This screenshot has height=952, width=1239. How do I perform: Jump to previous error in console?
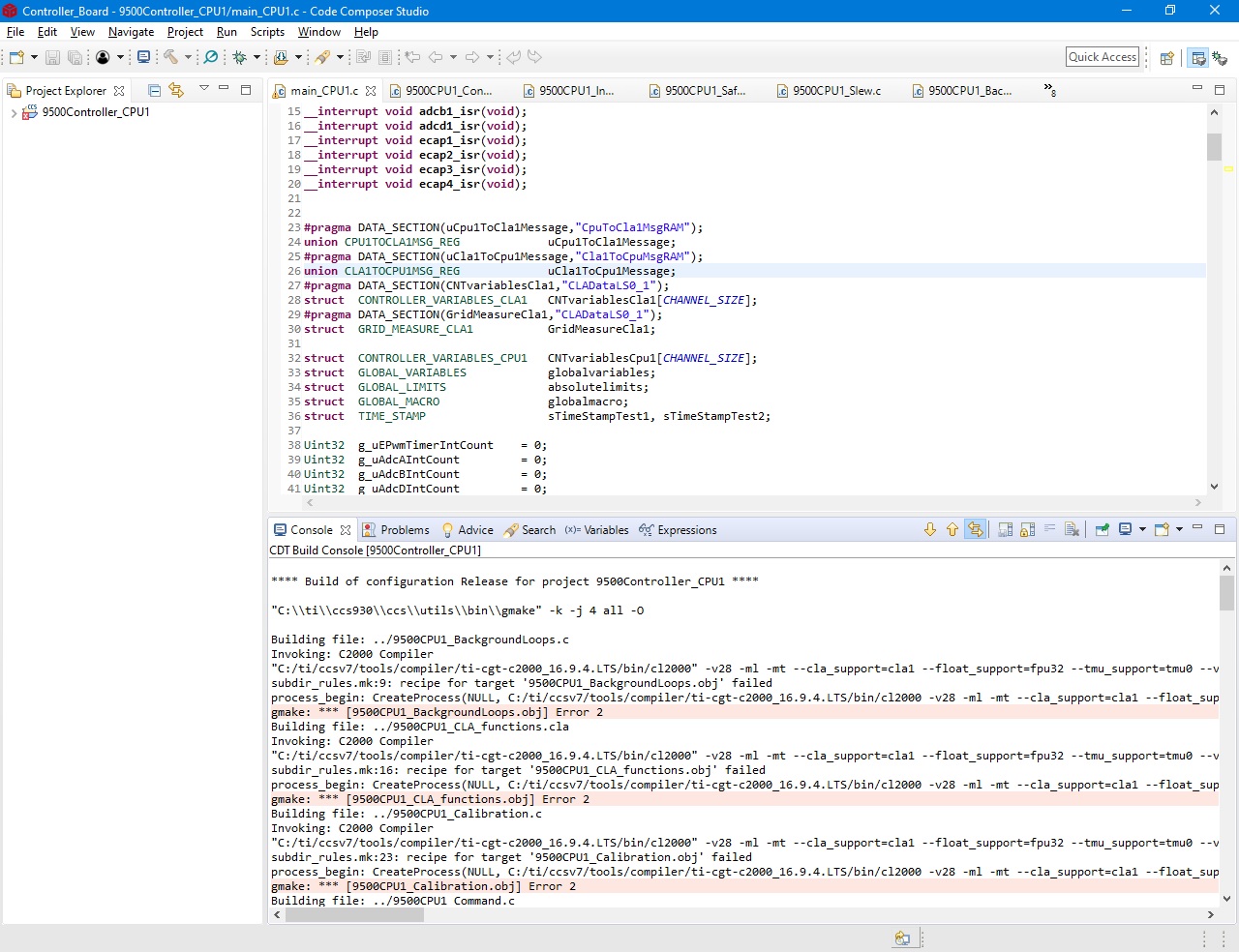[952, 529]
